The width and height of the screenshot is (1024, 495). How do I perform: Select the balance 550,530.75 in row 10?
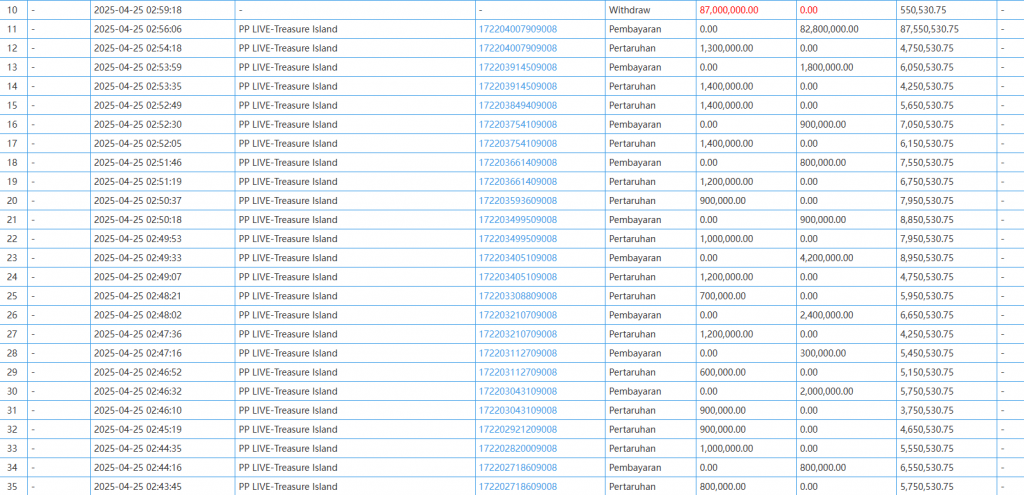[924, 10]
